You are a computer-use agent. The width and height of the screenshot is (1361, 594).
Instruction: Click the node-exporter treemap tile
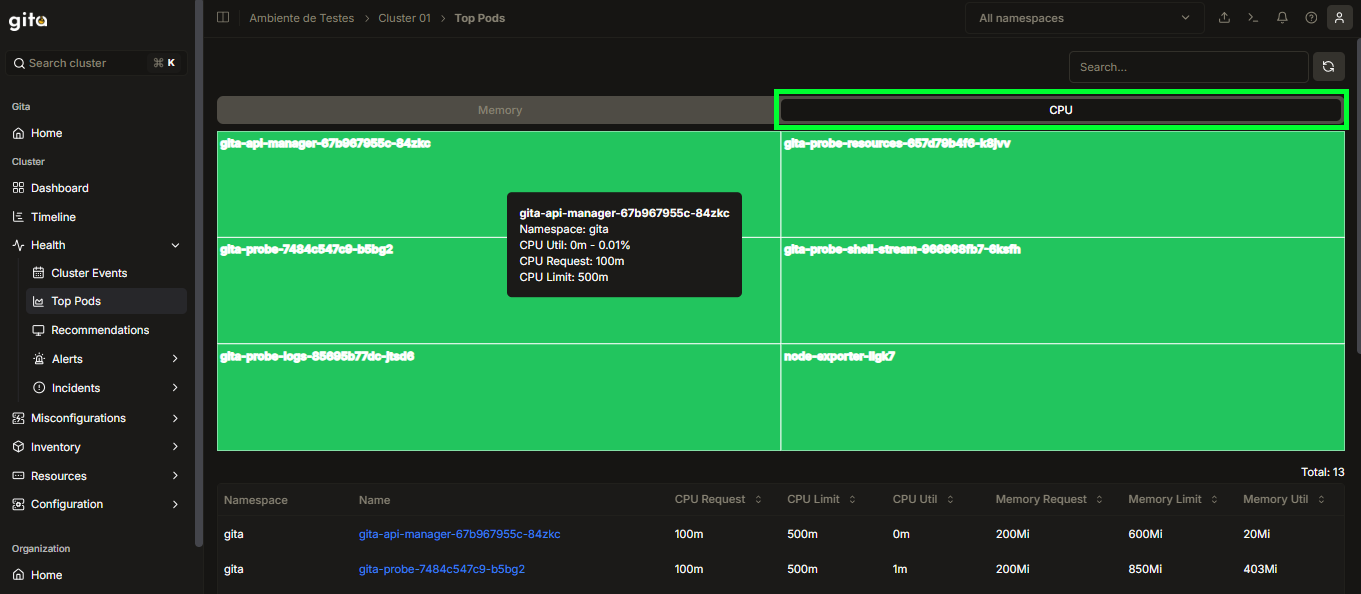tap(1062, 397)
